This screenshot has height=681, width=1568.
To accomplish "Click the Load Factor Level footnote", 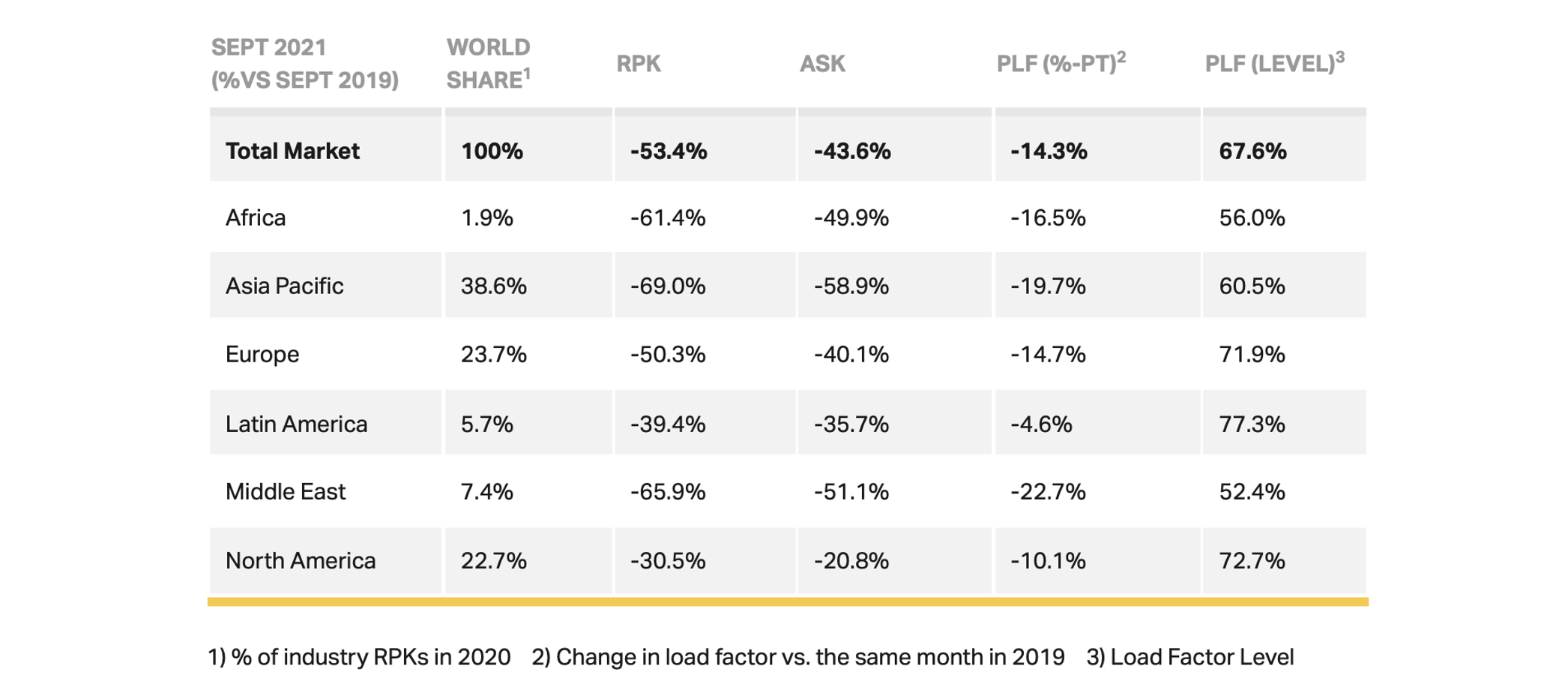I will click(x=1190, y=657).
